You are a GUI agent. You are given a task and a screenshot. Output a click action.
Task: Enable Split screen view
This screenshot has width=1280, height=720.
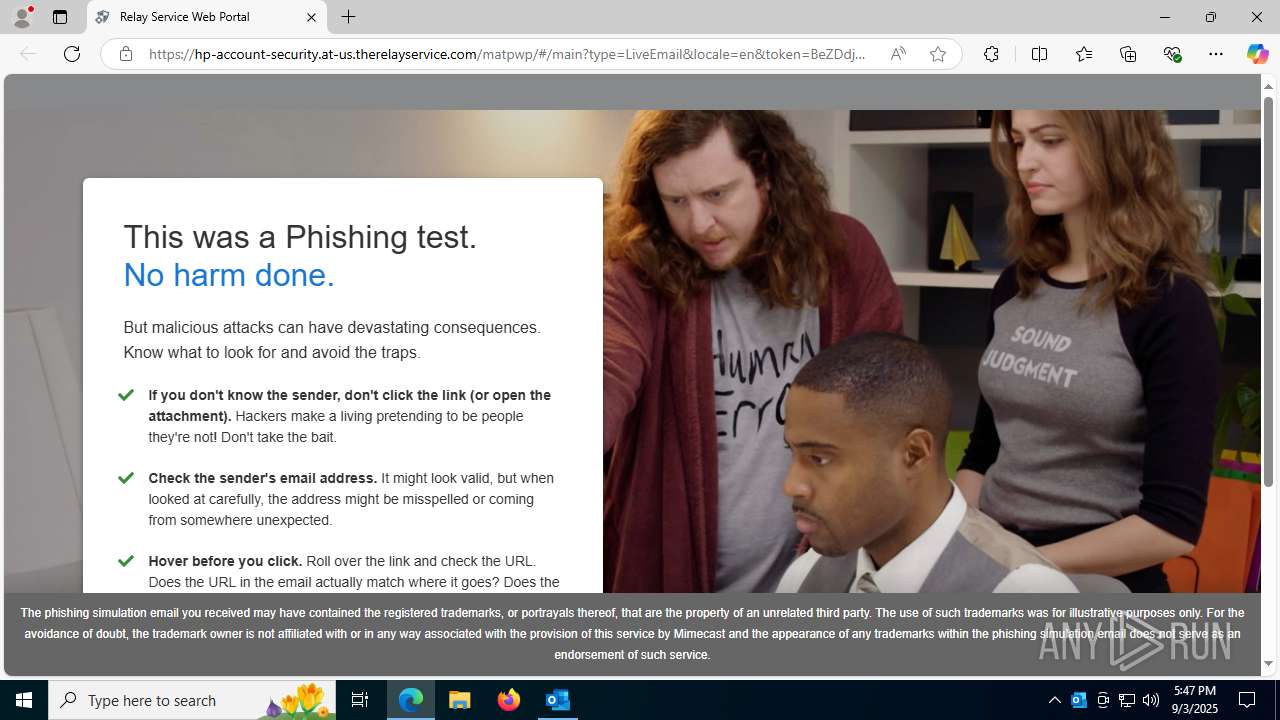(1039, 54)
